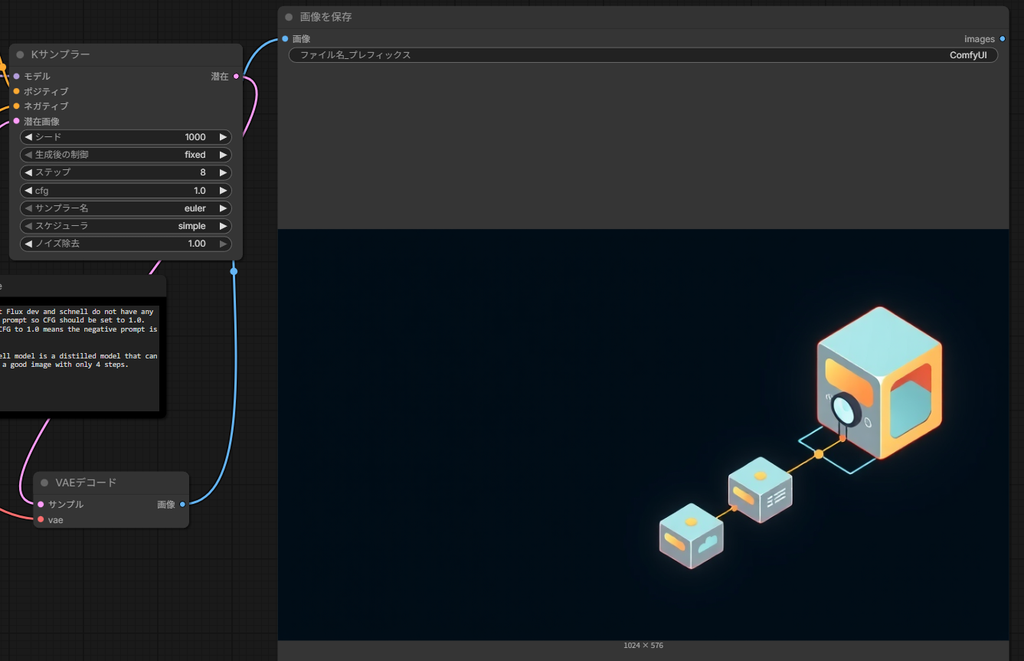Select previous サンプラー名 option
The image size is (1024, 661).
coord(28,208)
